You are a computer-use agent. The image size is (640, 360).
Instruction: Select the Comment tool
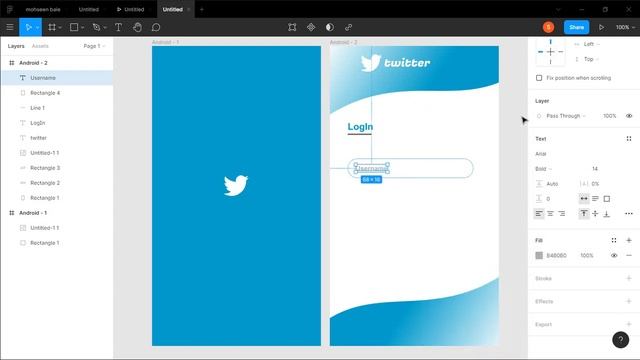click(x=156, y=27)
